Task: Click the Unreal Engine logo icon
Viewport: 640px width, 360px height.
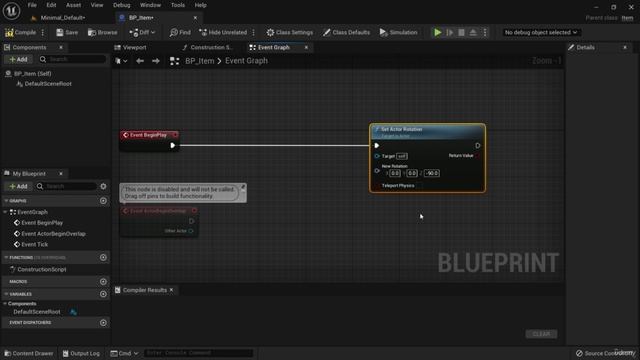Action: 11,11
